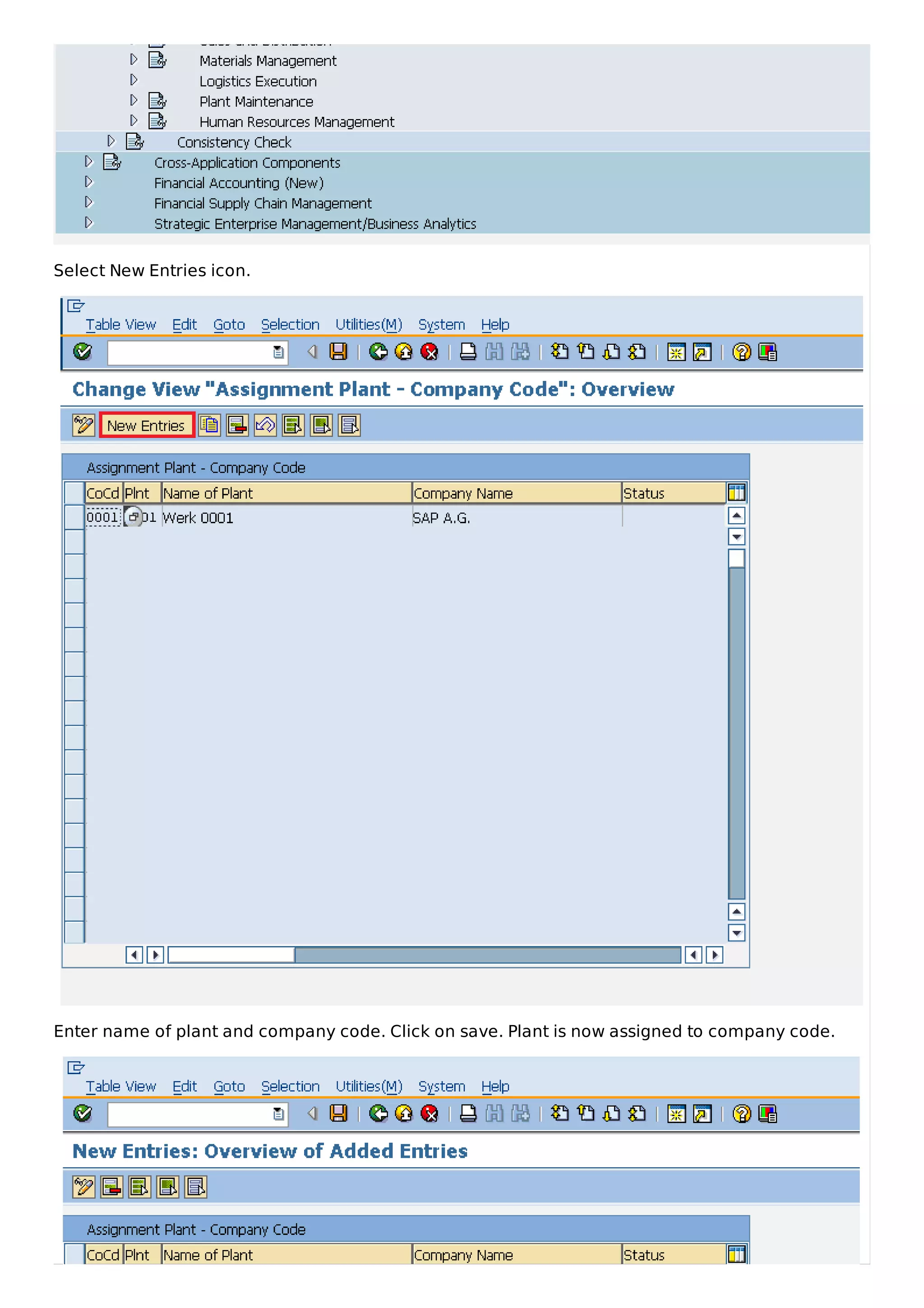Click top scroll-up arrow of Change View table
The image size is (924, 1308).
(736, 515)
